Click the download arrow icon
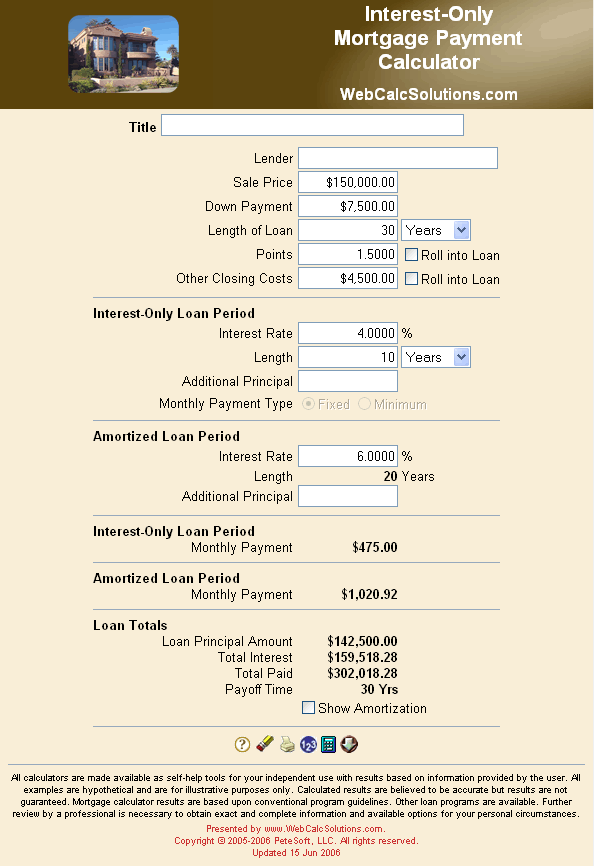Screen dimensions: 594x866 click(349, 744)
